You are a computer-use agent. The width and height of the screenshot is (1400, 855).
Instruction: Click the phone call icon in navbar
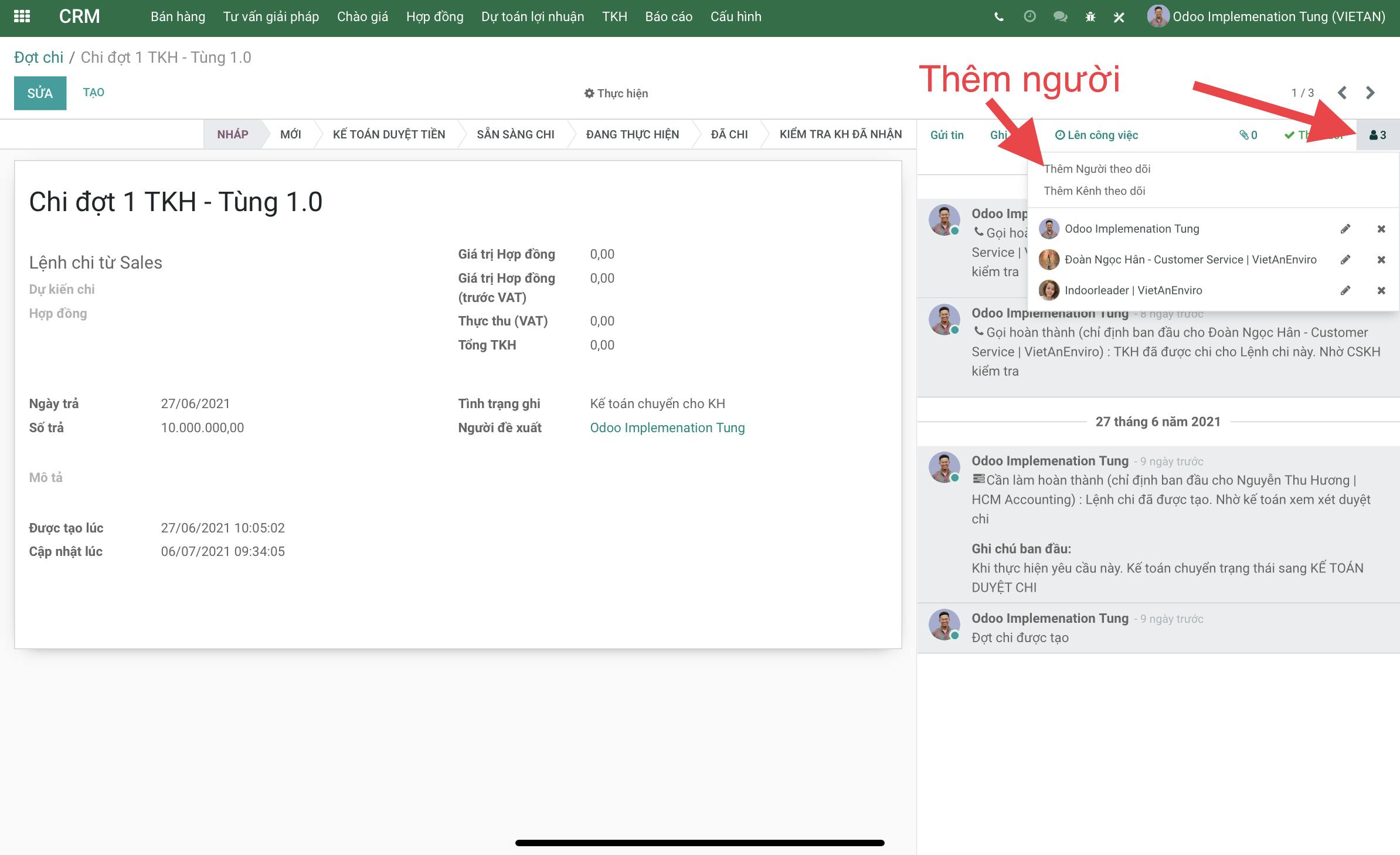[x=999, y=17]
